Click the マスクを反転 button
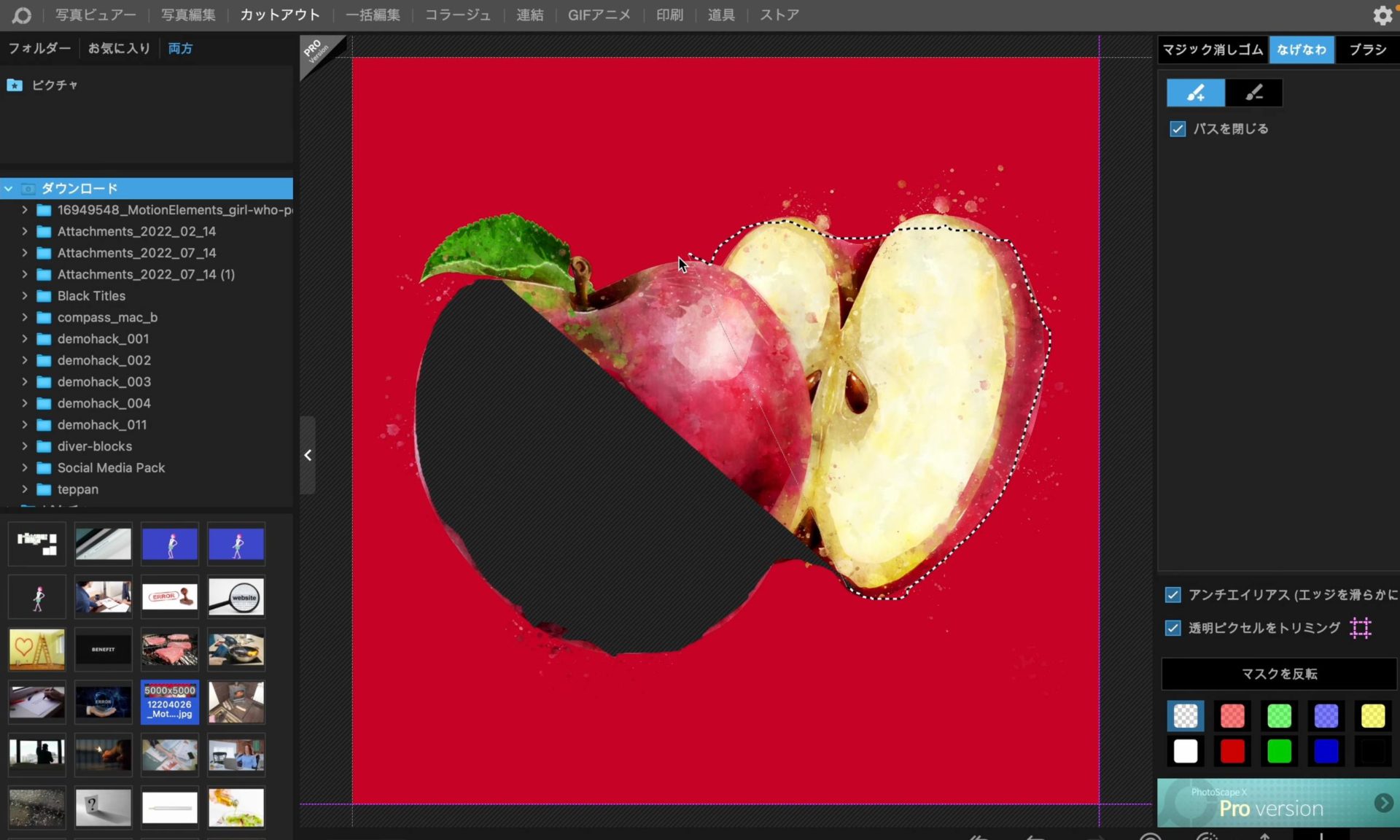This screenshot has height=840, width=1400. point(1279,674)
